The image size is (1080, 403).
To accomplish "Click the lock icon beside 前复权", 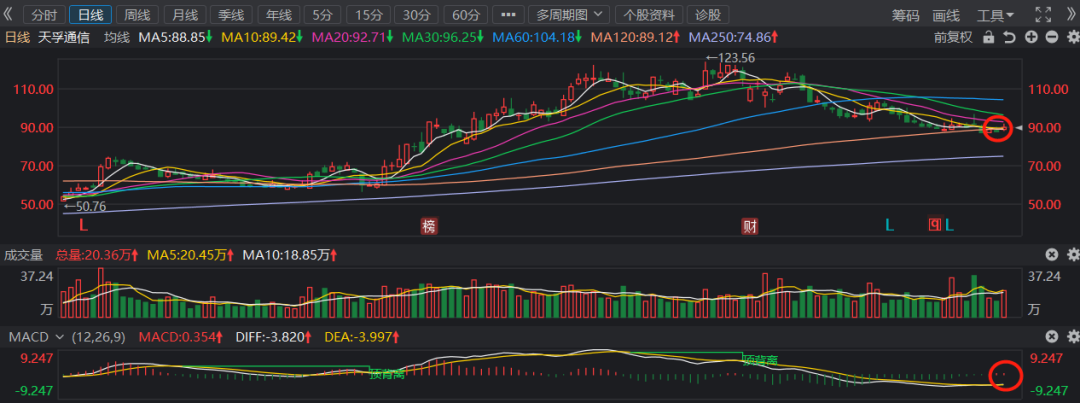I will click(989, 38).
